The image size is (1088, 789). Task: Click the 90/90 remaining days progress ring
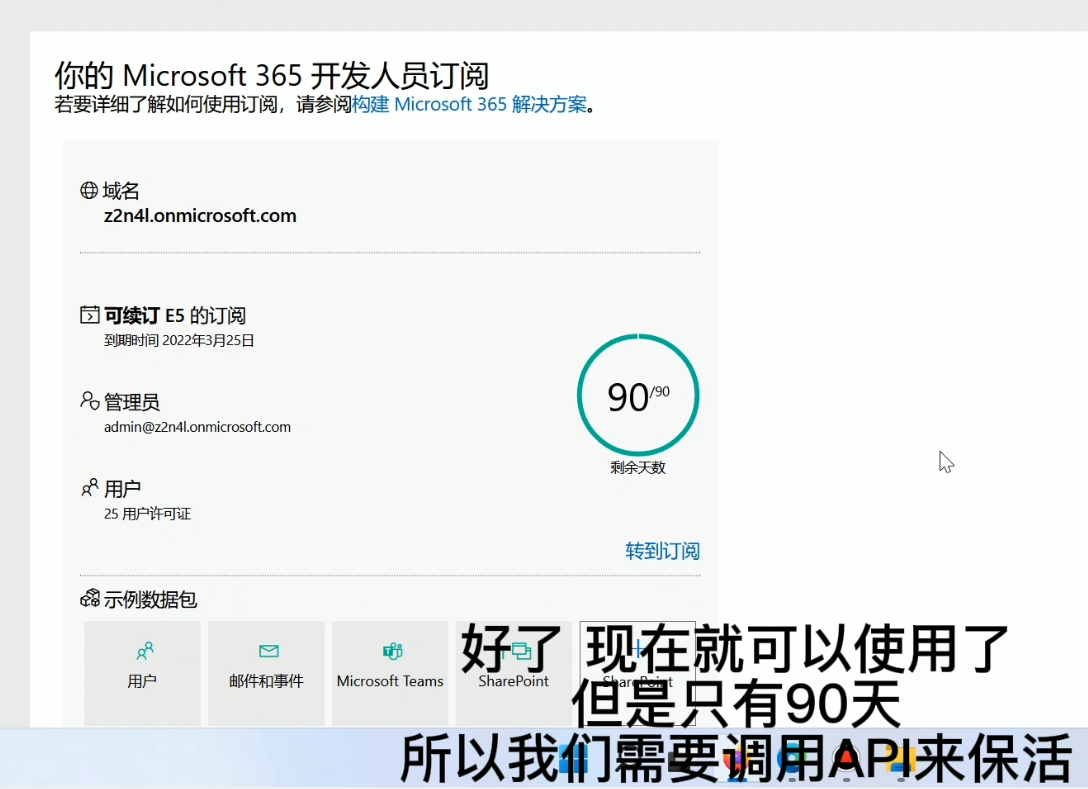coord(638,395)
